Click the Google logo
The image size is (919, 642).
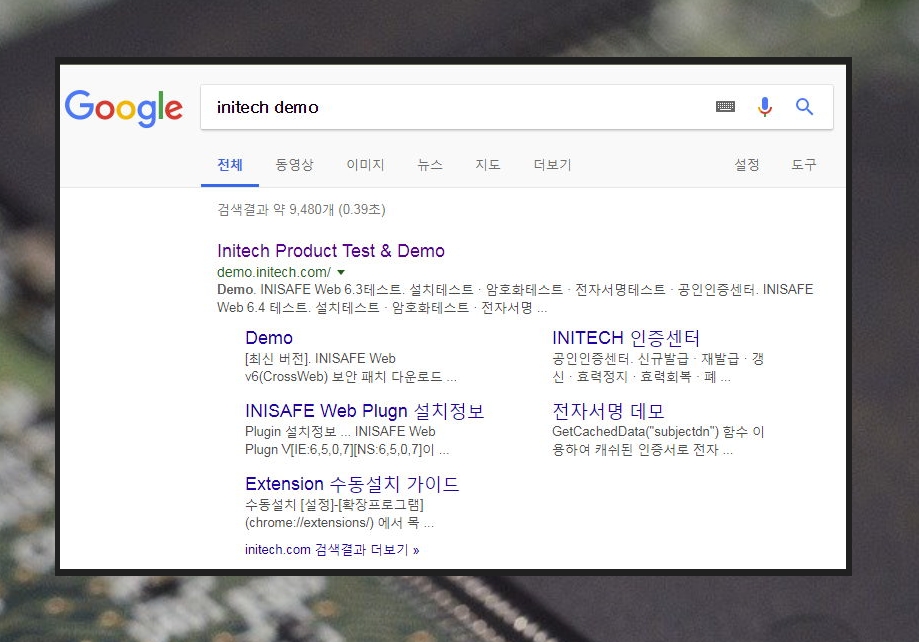[x=124, y=108]
